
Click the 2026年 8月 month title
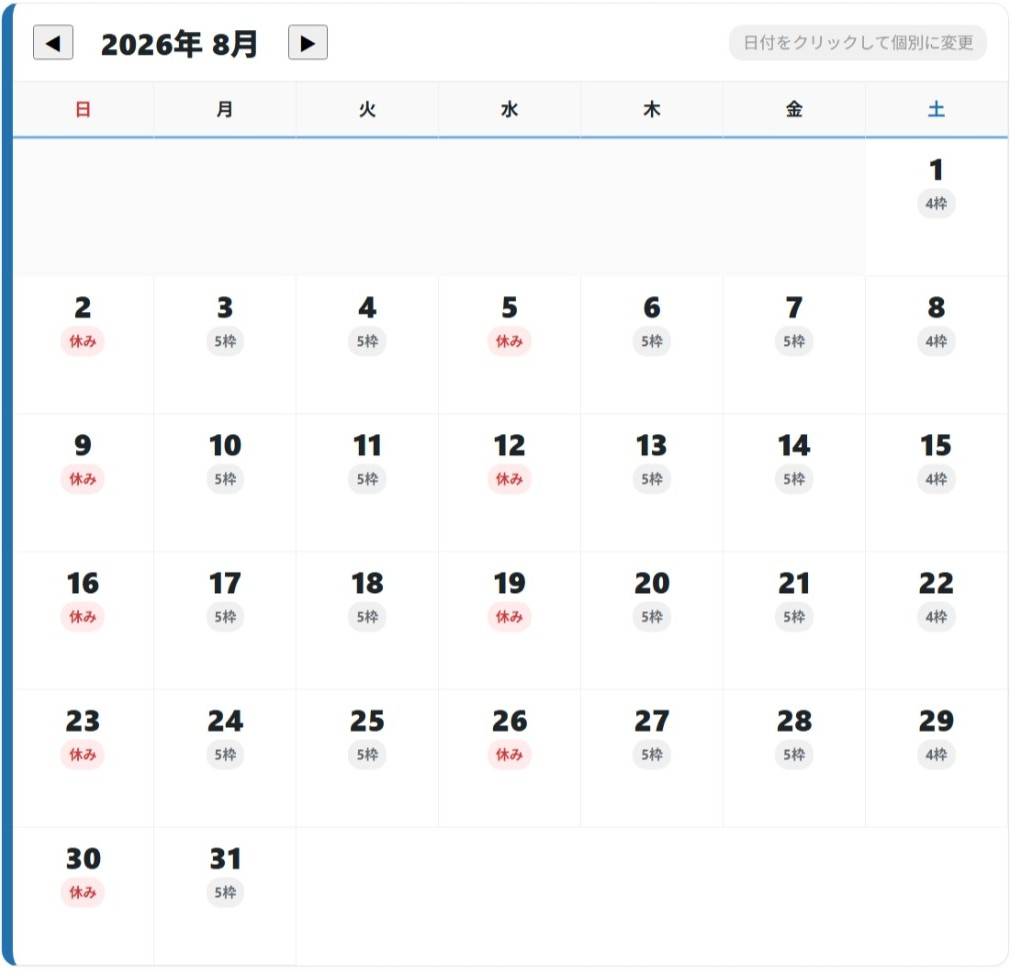(x=179, y=44)
